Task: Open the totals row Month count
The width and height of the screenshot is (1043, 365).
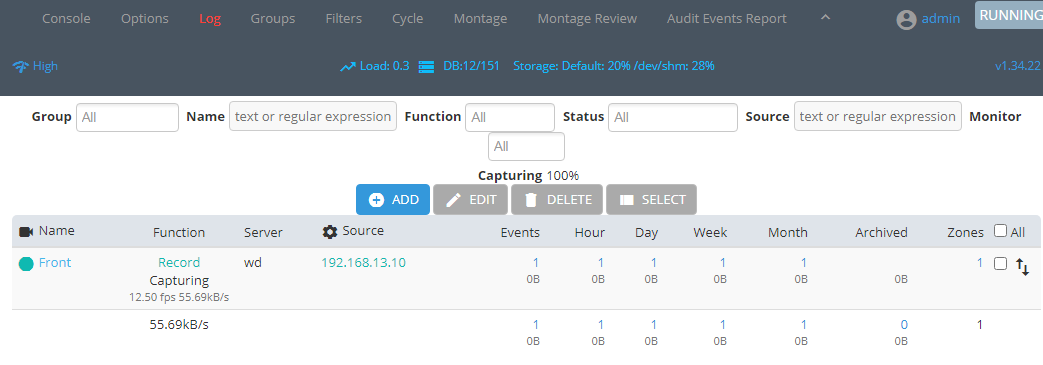Action: pyautogui.click(x=804, y=324)
